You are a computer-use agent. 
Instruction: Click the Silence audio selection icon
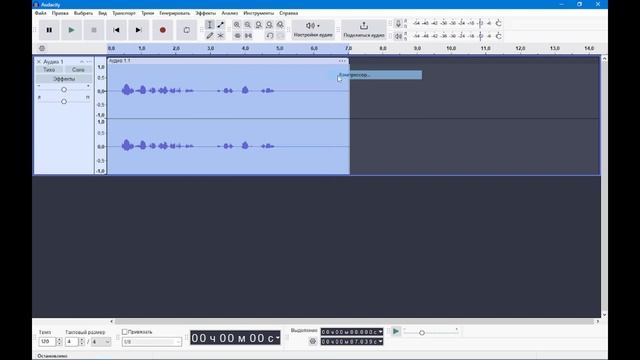click(x=248, y=36)
